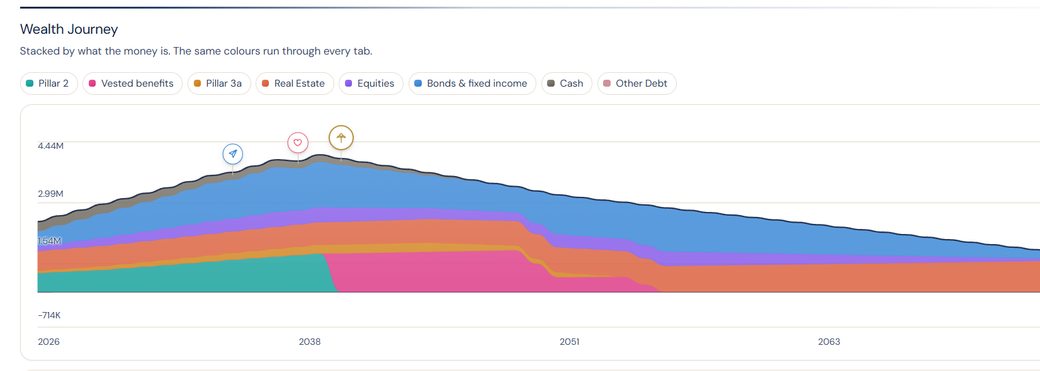Click the 2038 x-axis label
Image resolution: width=1040 pixels, height=371 pixels.
click(309, 342)
